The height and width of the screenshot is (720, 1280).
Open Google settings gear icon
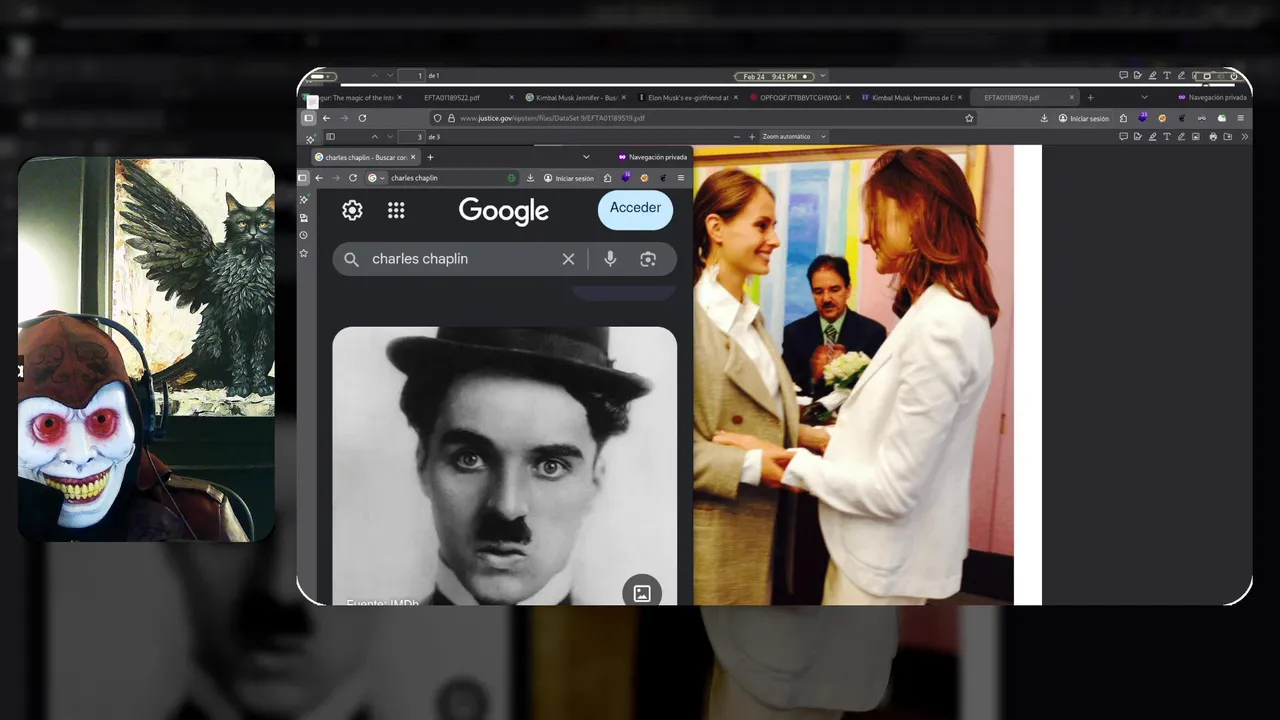point(352,210)
